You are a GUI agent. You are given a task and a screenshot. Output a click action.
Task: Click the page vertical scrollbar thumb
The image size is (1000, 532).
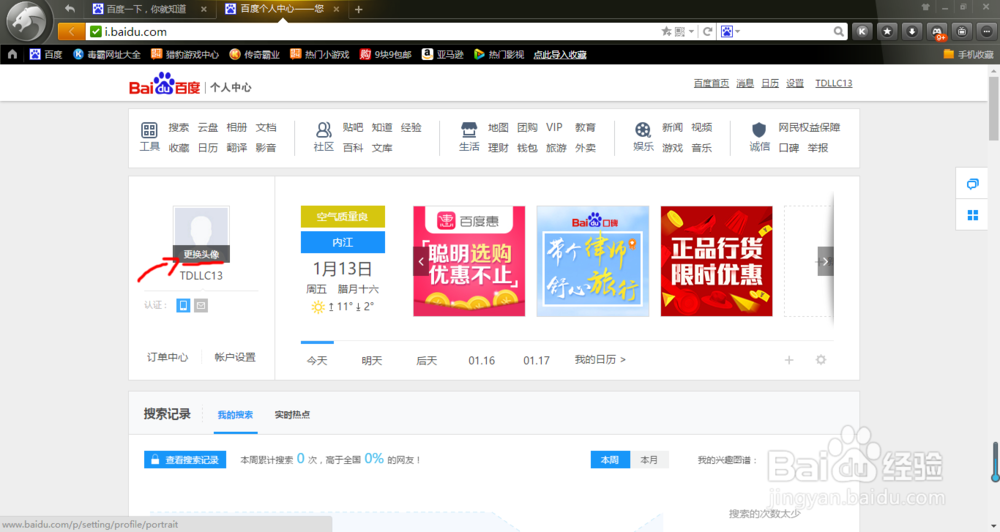pos(994,108)
